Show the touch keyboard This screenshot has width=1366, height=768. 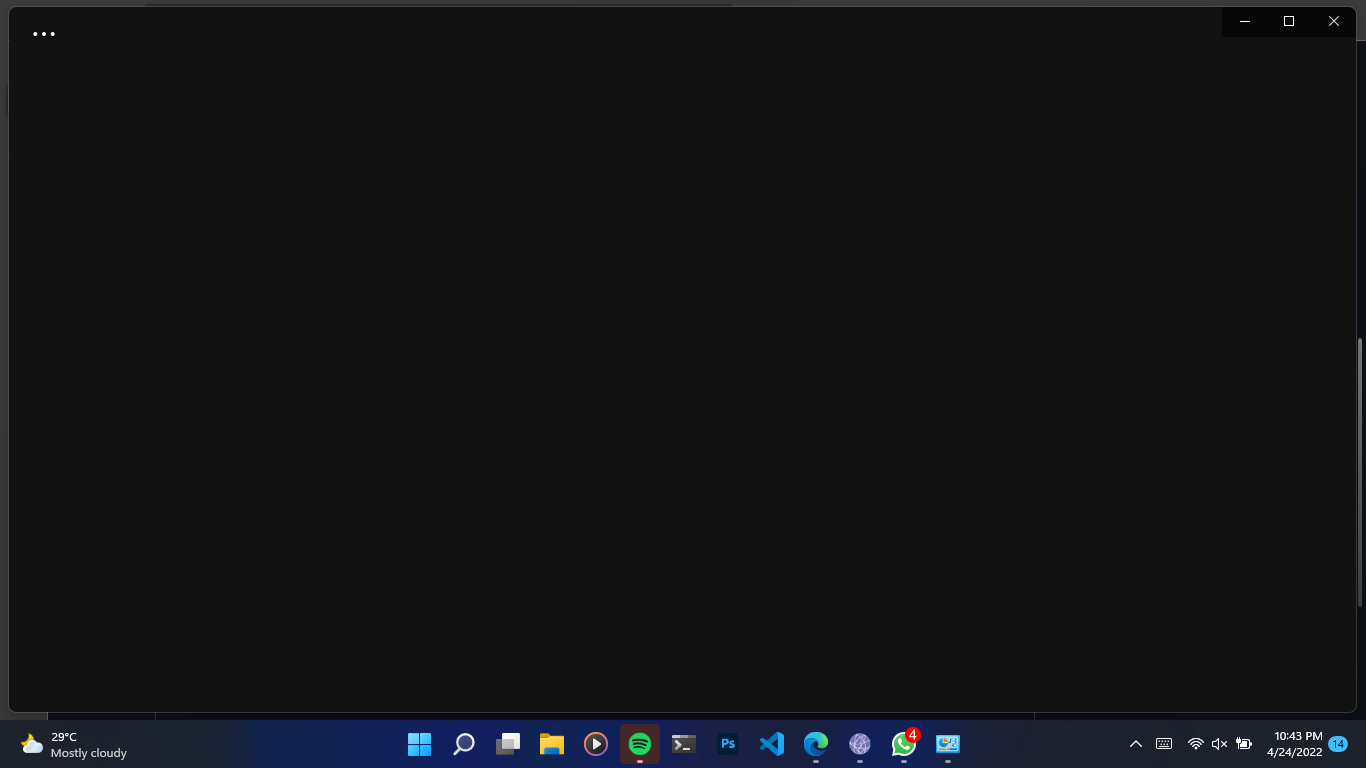[1164, 744]
